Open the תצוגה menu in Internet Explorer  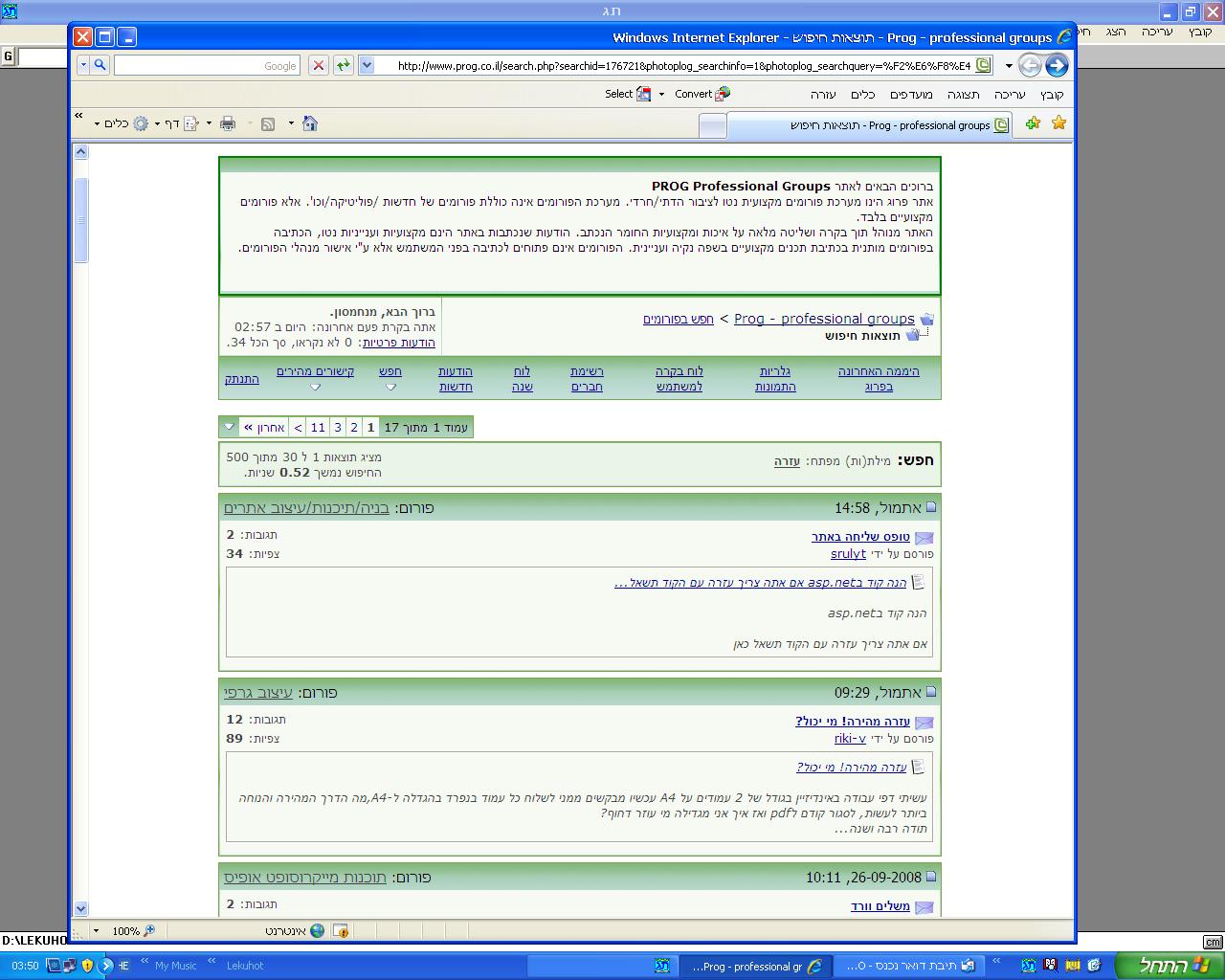pos(964,95)
